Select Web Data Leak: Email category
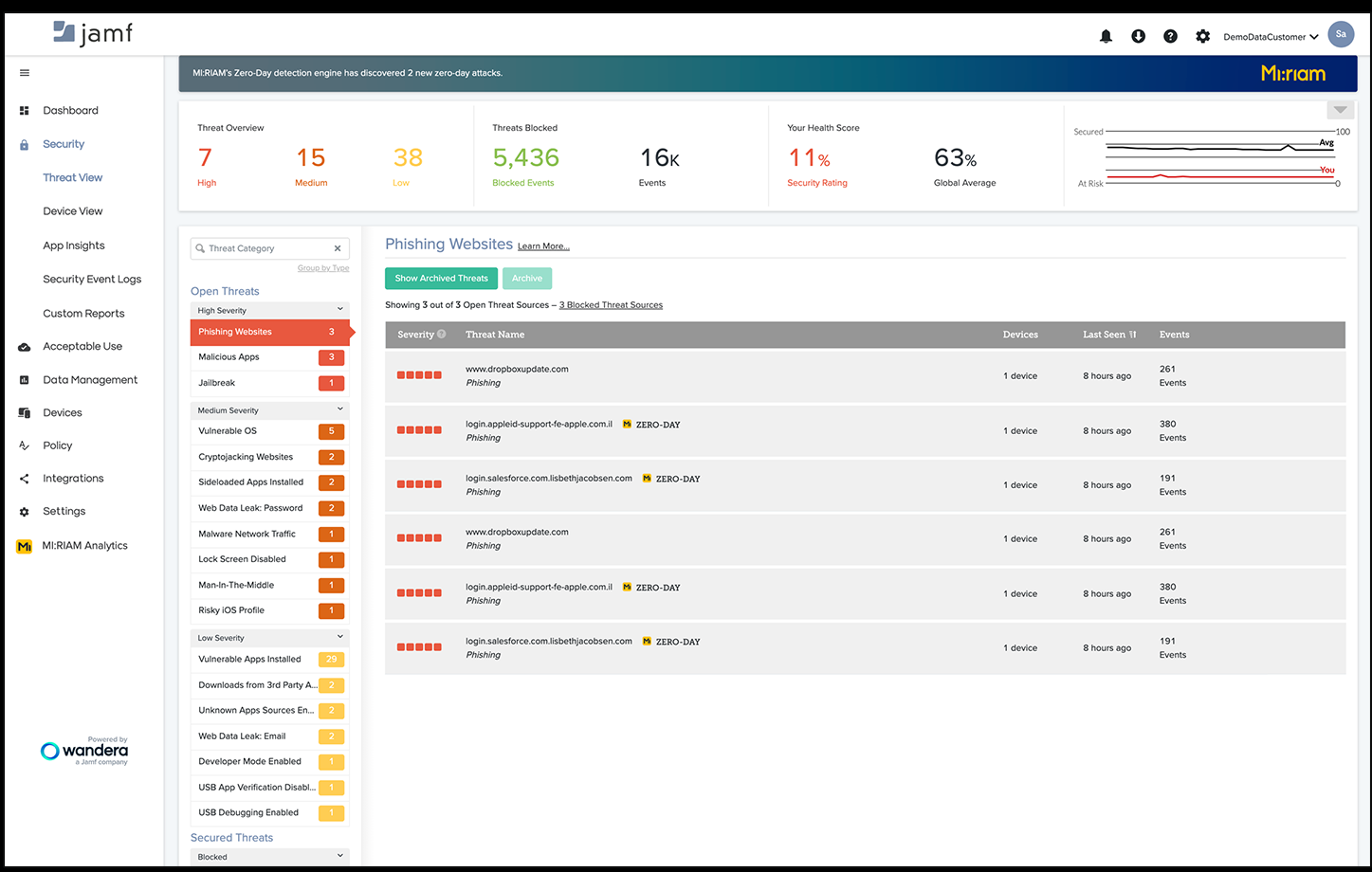 pyautogui.click(x=269, y=736)
